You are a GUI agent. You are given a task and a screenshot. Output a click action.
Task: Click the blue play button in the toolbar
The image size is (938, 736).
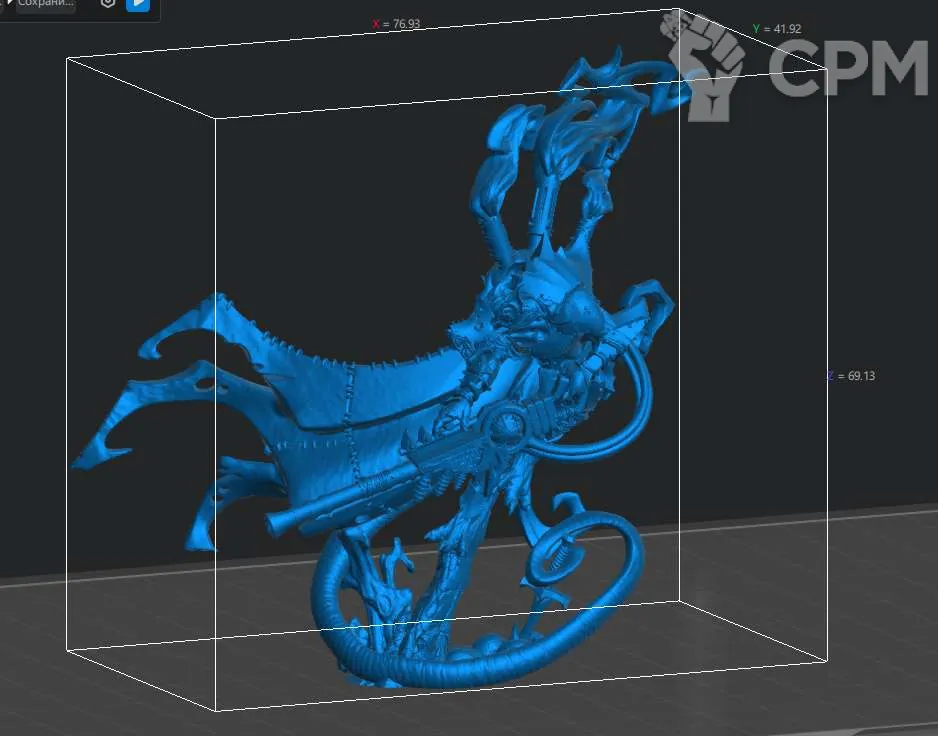[138, 4]
